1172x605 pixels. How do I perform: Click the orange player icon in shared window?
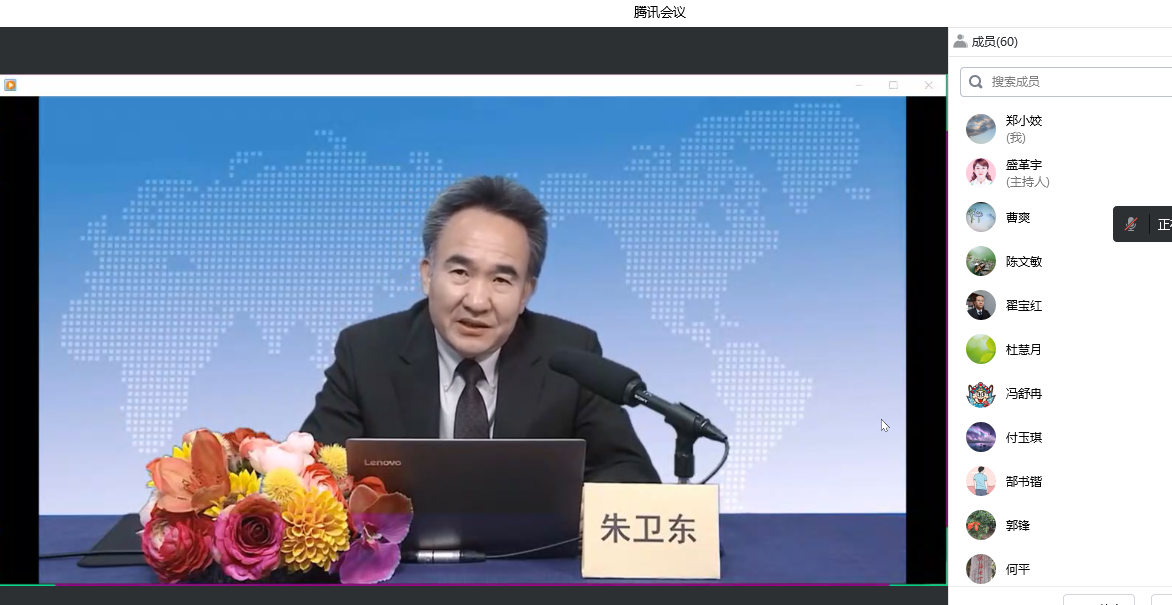pos(10,85)
